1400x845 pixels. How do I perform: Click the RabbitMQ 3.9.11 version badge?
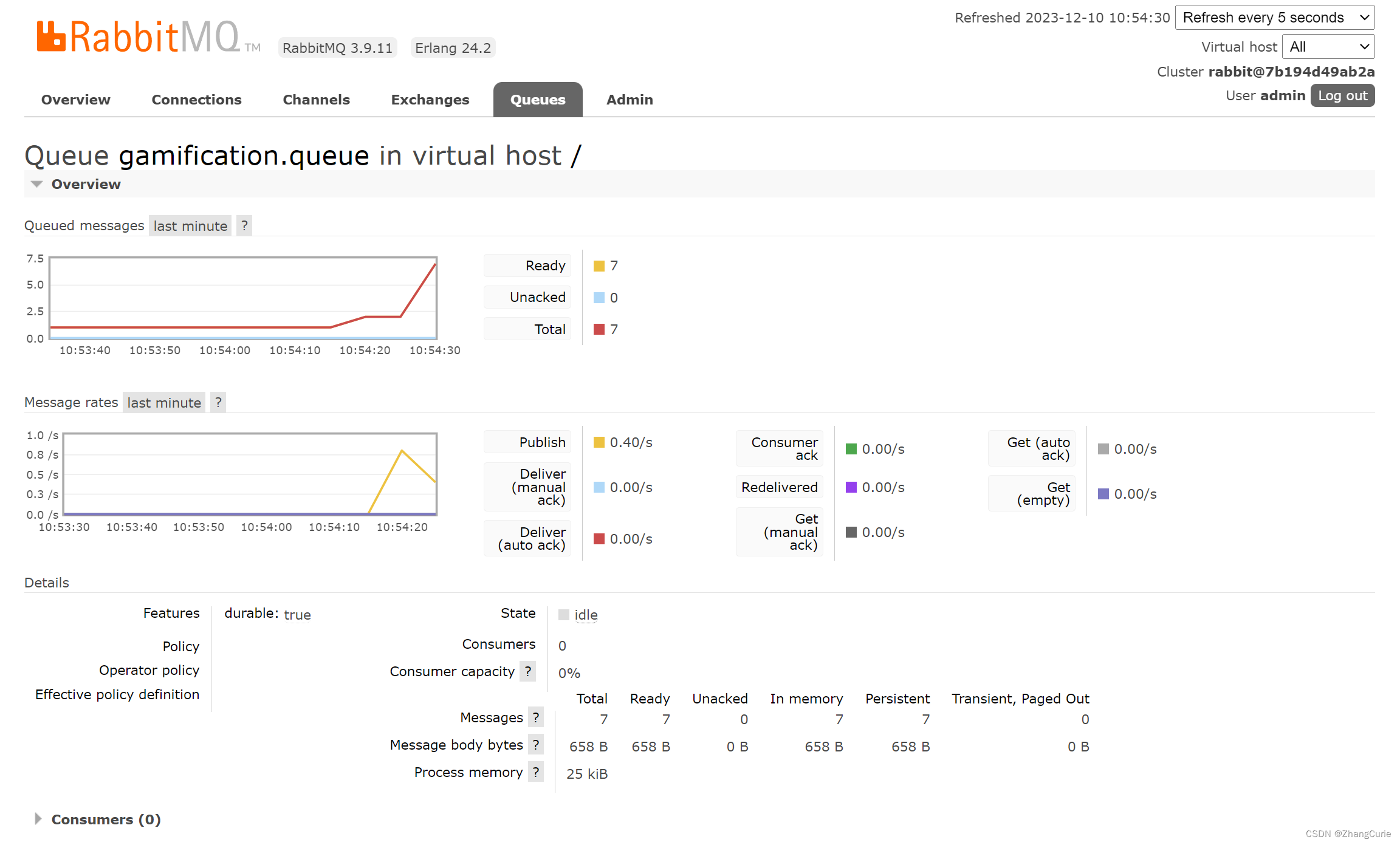tap(338, 48)
